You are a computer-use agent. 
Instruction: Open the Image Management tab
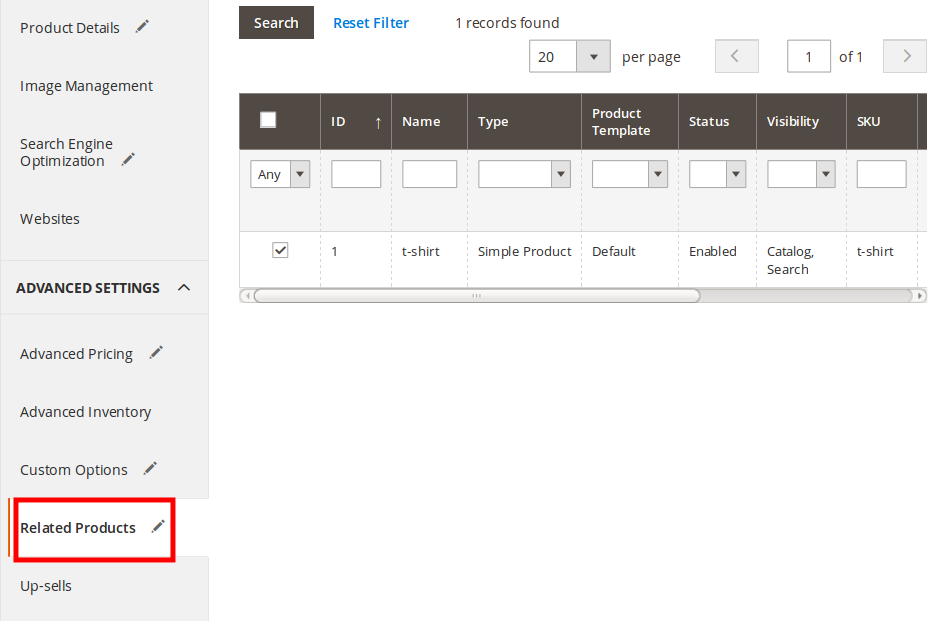click(x=86, y=86)
